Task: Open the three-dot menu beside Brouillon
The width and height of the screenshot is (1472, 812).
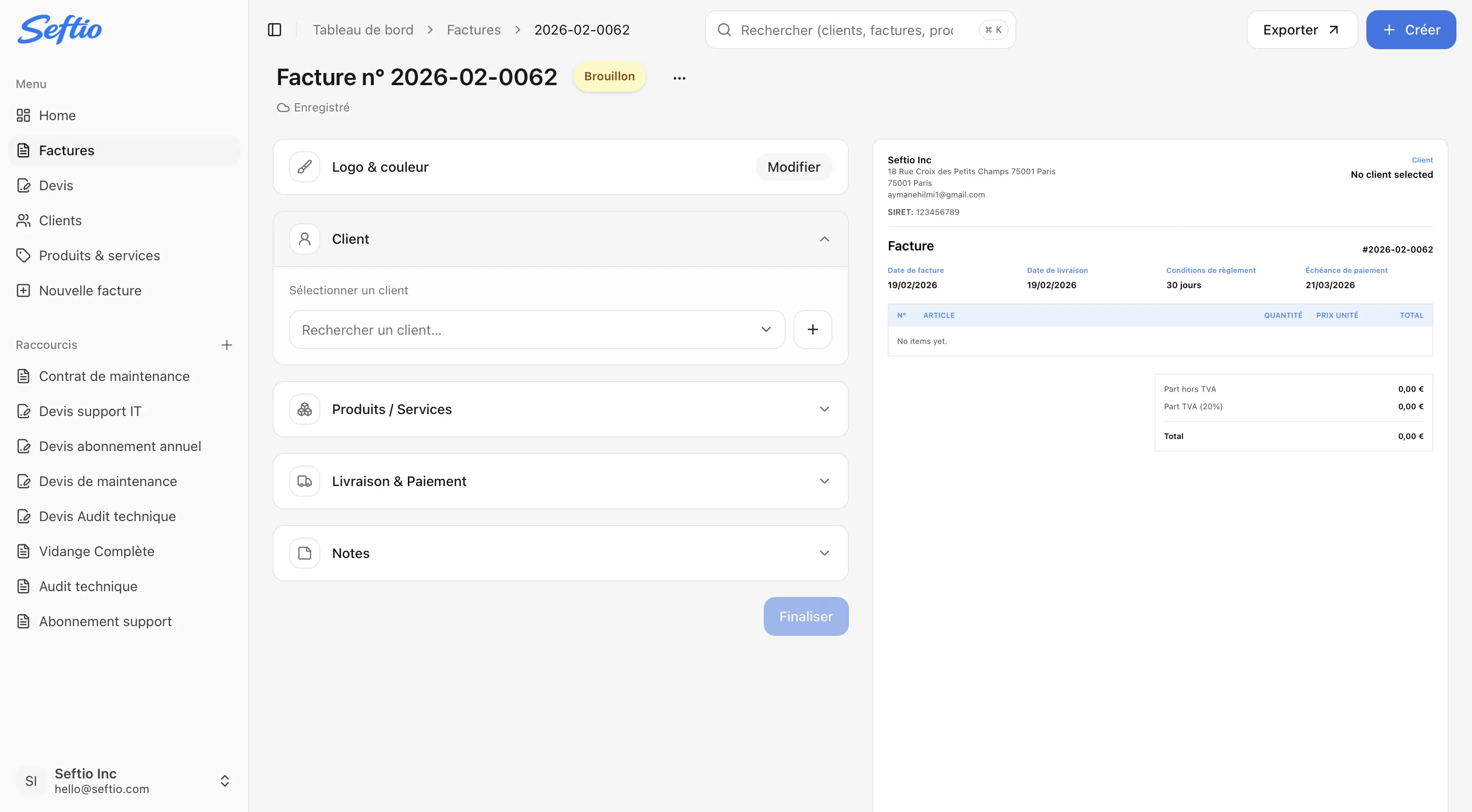Action: click(679, 77)
